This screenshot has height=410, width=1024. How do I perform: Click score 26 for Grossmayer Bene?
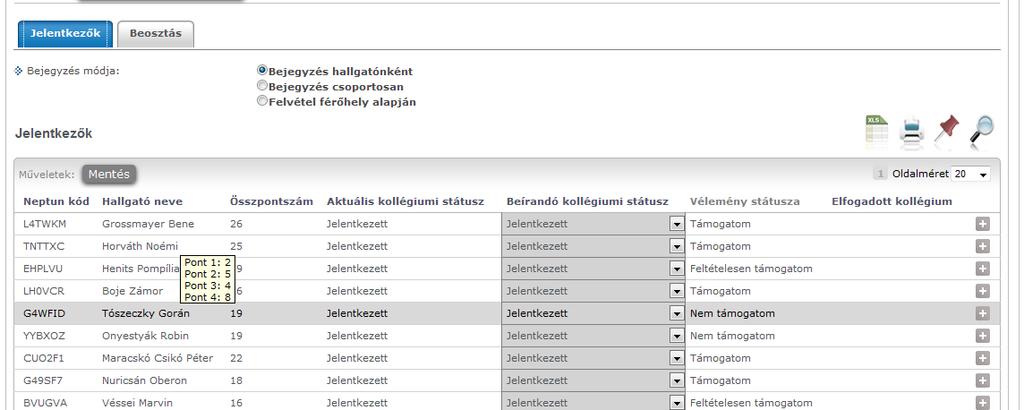point(236,224)
